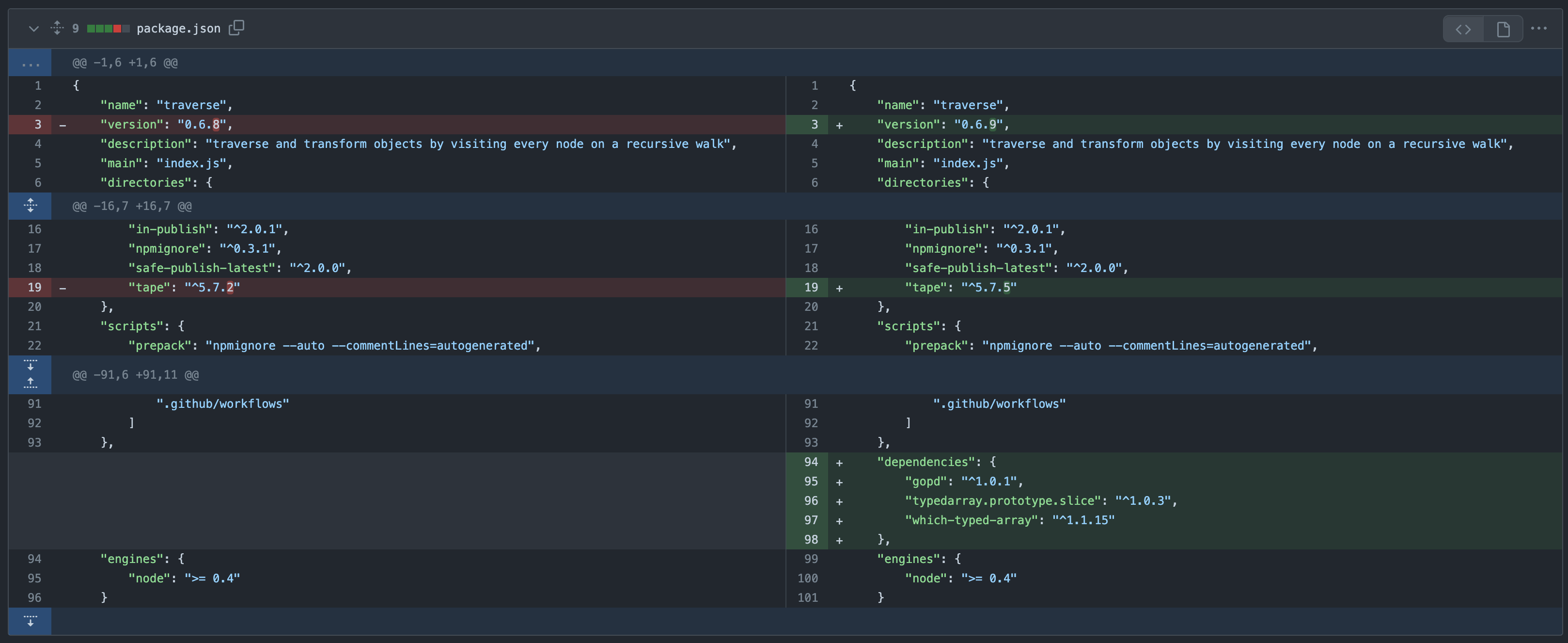
Task: Click the diffstat colored blocks indicator
Action: click(108, 29)
